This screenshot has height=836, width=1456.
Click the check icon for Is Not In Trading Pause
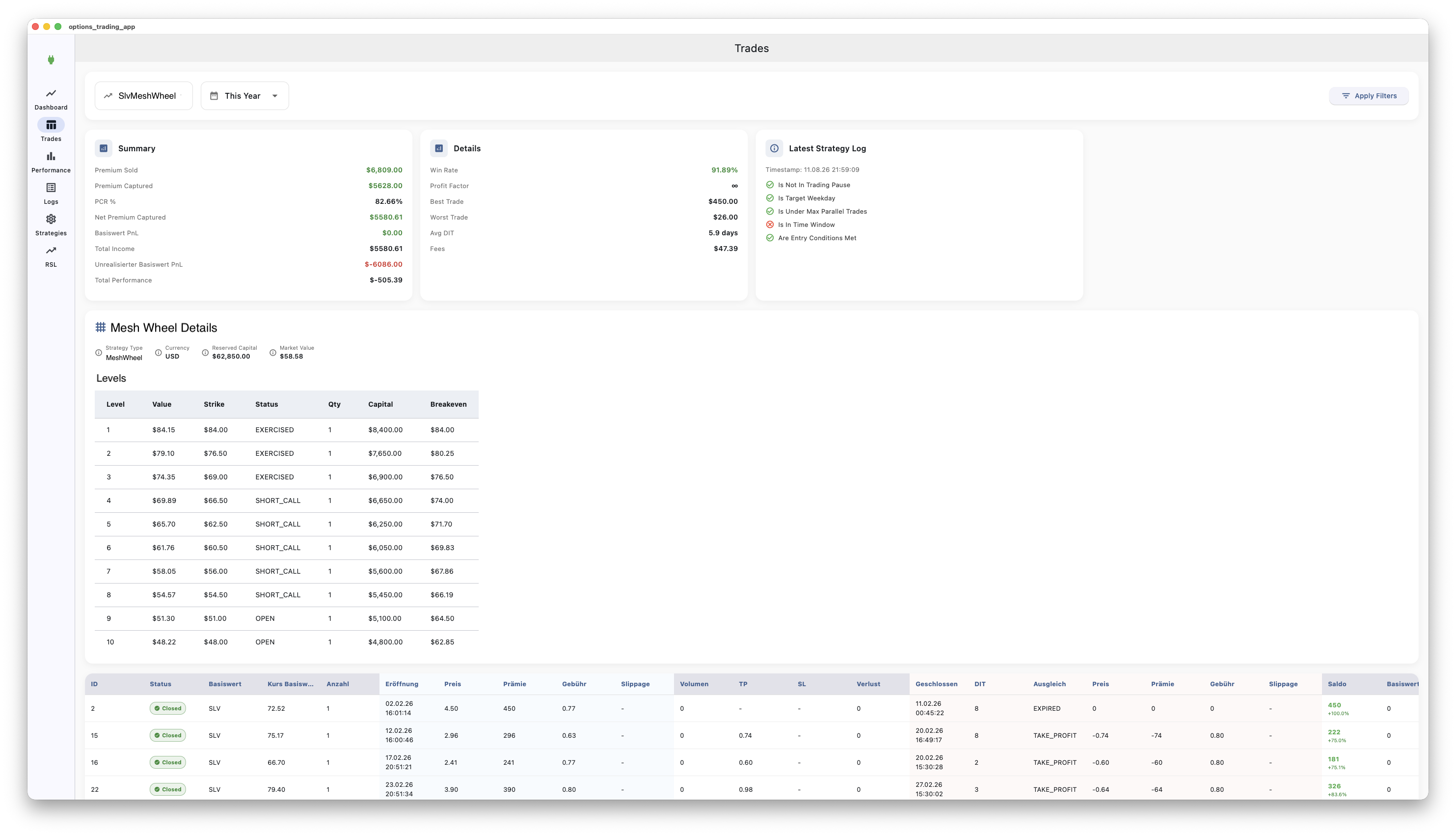tap(770, 185)
